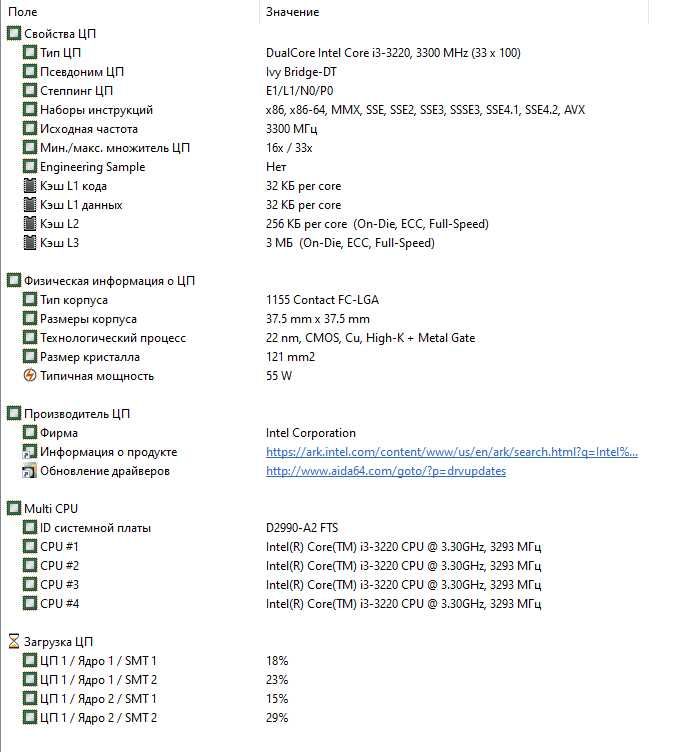Click the 'Производитель ЦП' section icon
The height and width of the screenshot is (752, 676).
tap(14, 413)
